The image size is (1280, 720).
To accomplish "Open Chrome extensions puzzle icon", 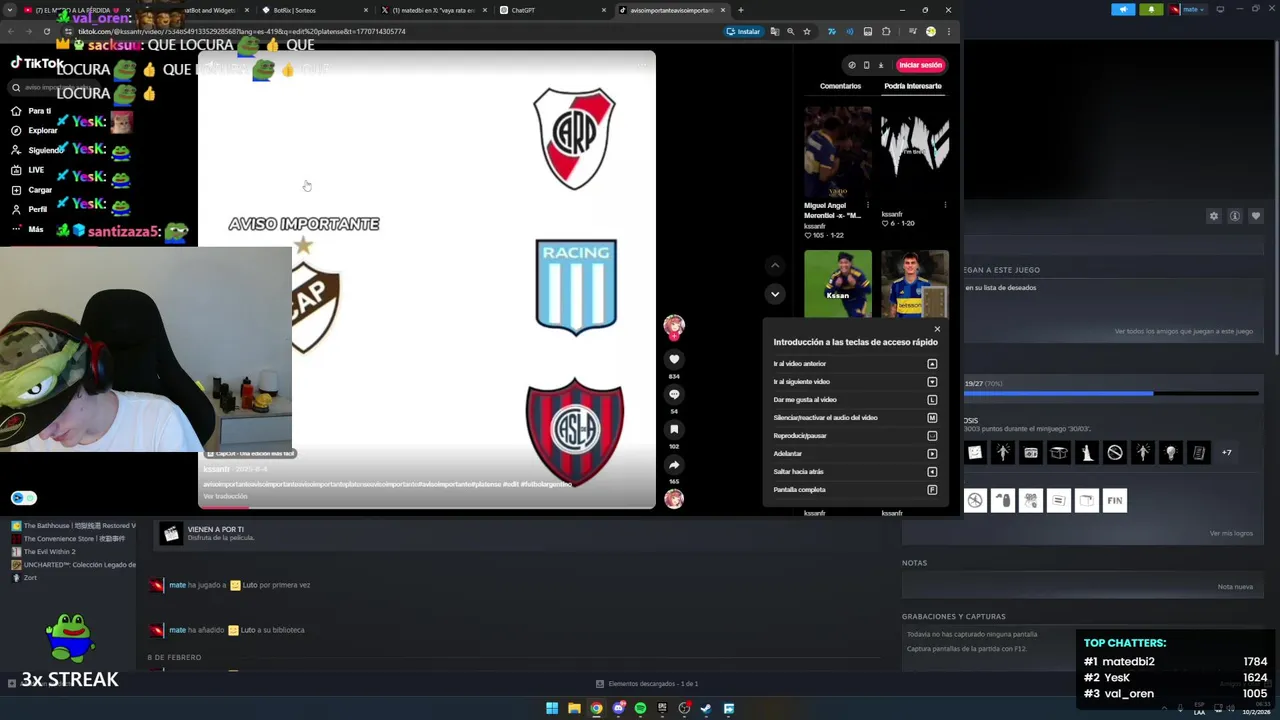I will pos(886,31).
